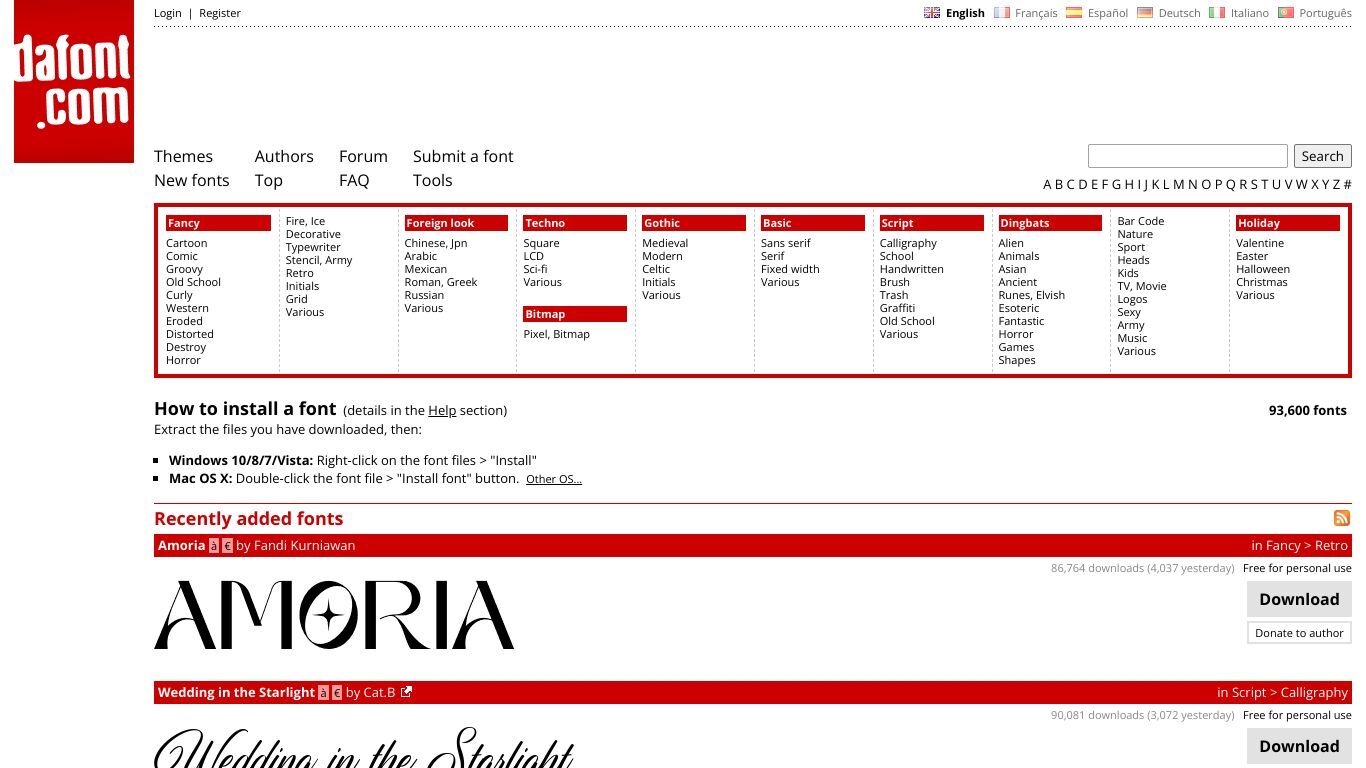Browse Christmas fonts
The width and height of the screenshot is (1366, 768).
coord(1262,282)
